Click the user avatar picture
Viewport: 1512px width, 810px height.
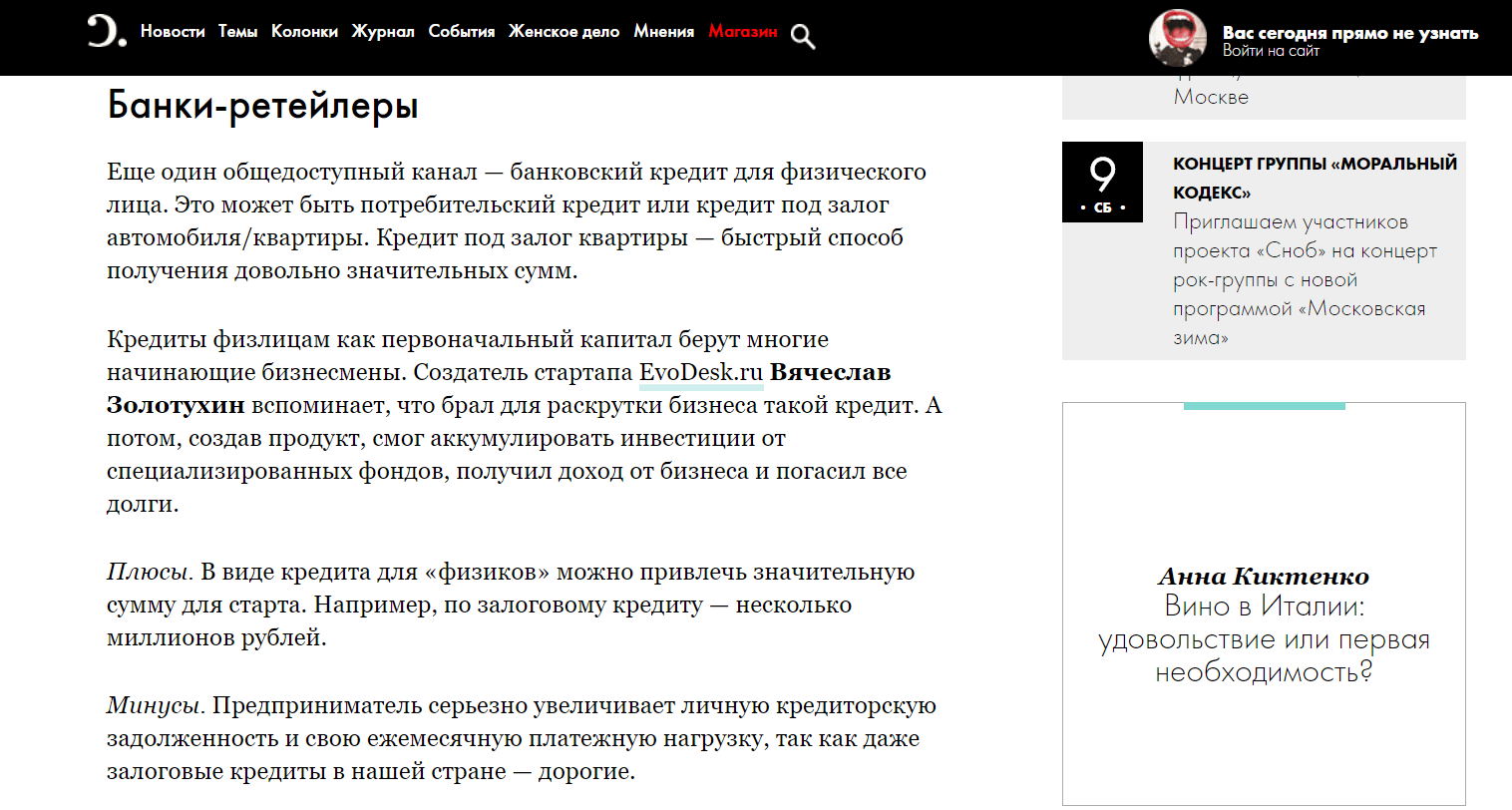pyautogui.click(x=1178, y=38)
